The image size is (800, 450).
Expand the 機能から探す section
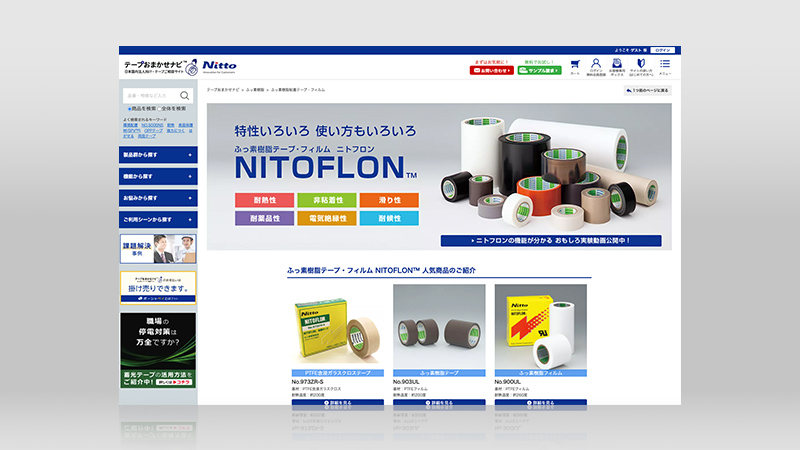tap(158, 176)
